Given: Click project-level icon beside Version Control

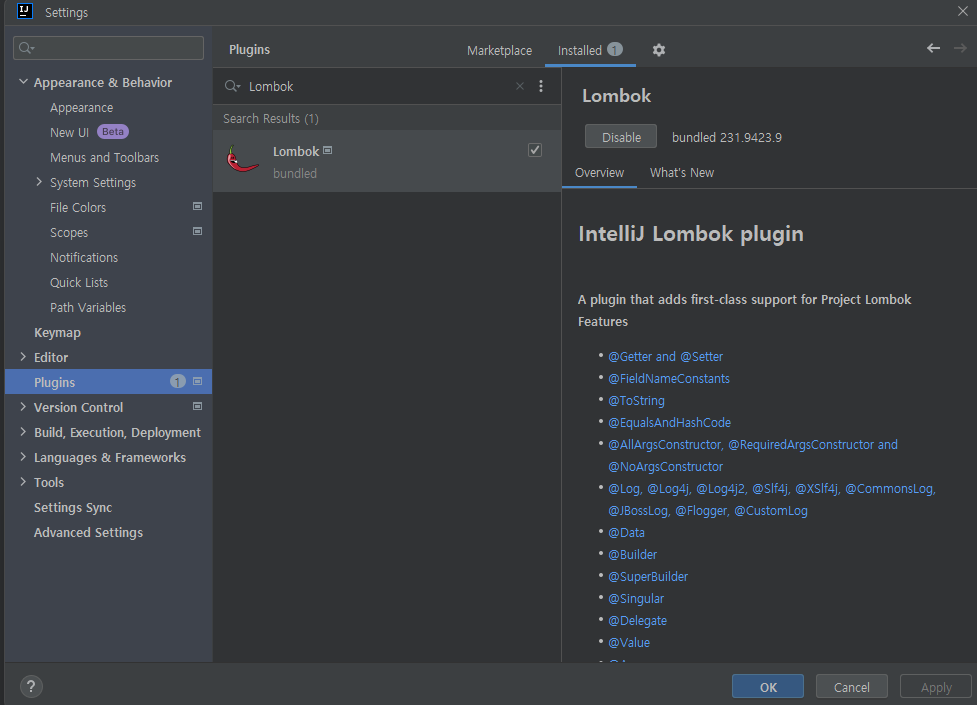Looking at the screenshot, I should (198, 406).
